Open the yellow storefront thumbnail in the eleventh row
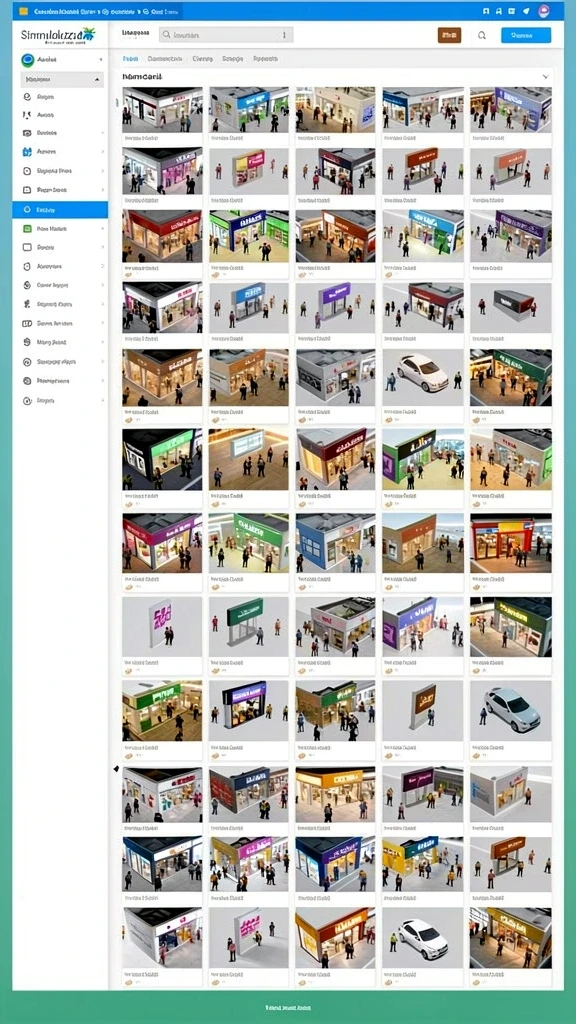Screen dimensions: 576x1024 (x=423, y=864)
